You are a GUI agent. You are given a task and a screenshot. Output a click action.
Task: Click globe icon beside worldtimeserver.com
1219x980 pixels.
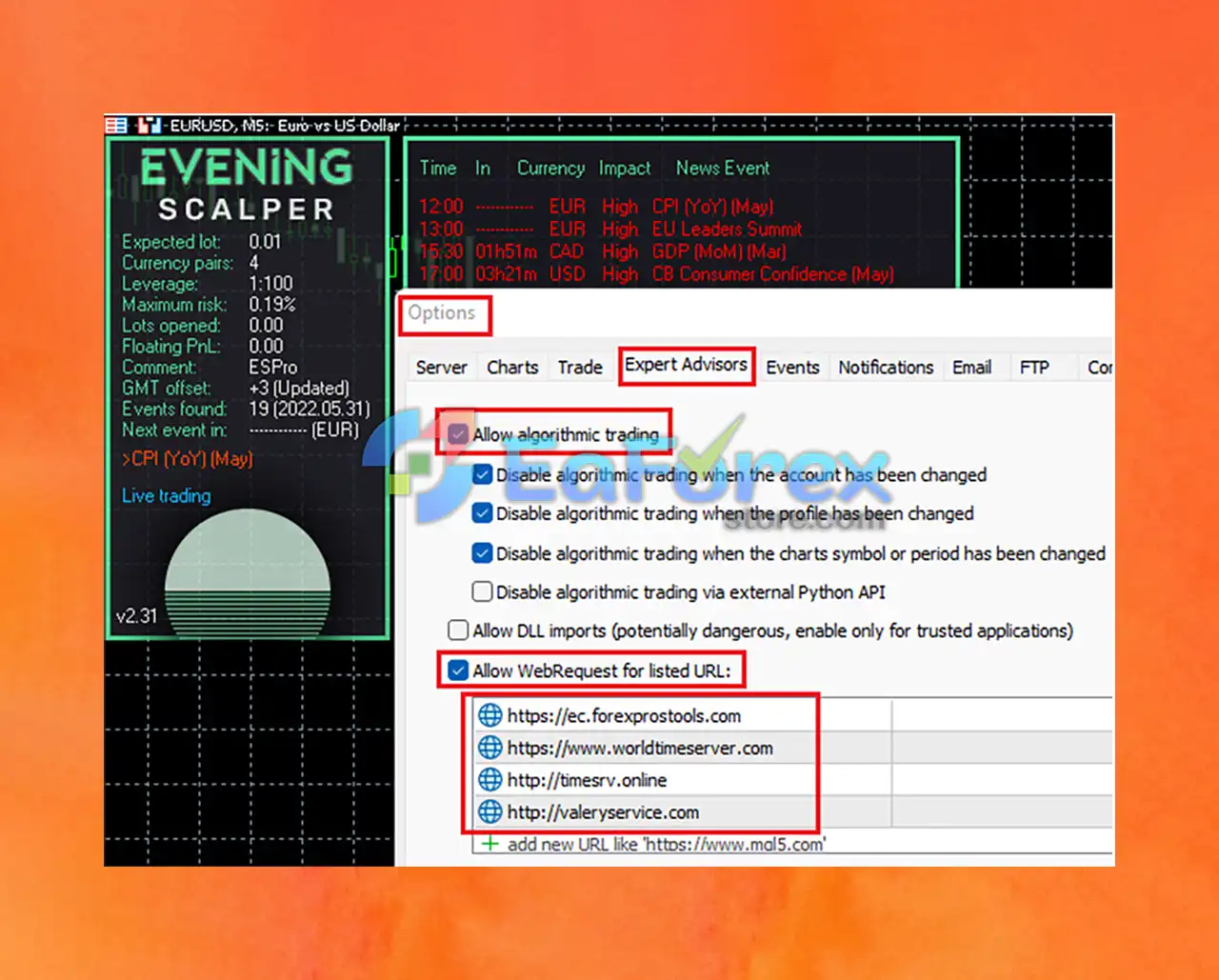(x=490, y=748)
